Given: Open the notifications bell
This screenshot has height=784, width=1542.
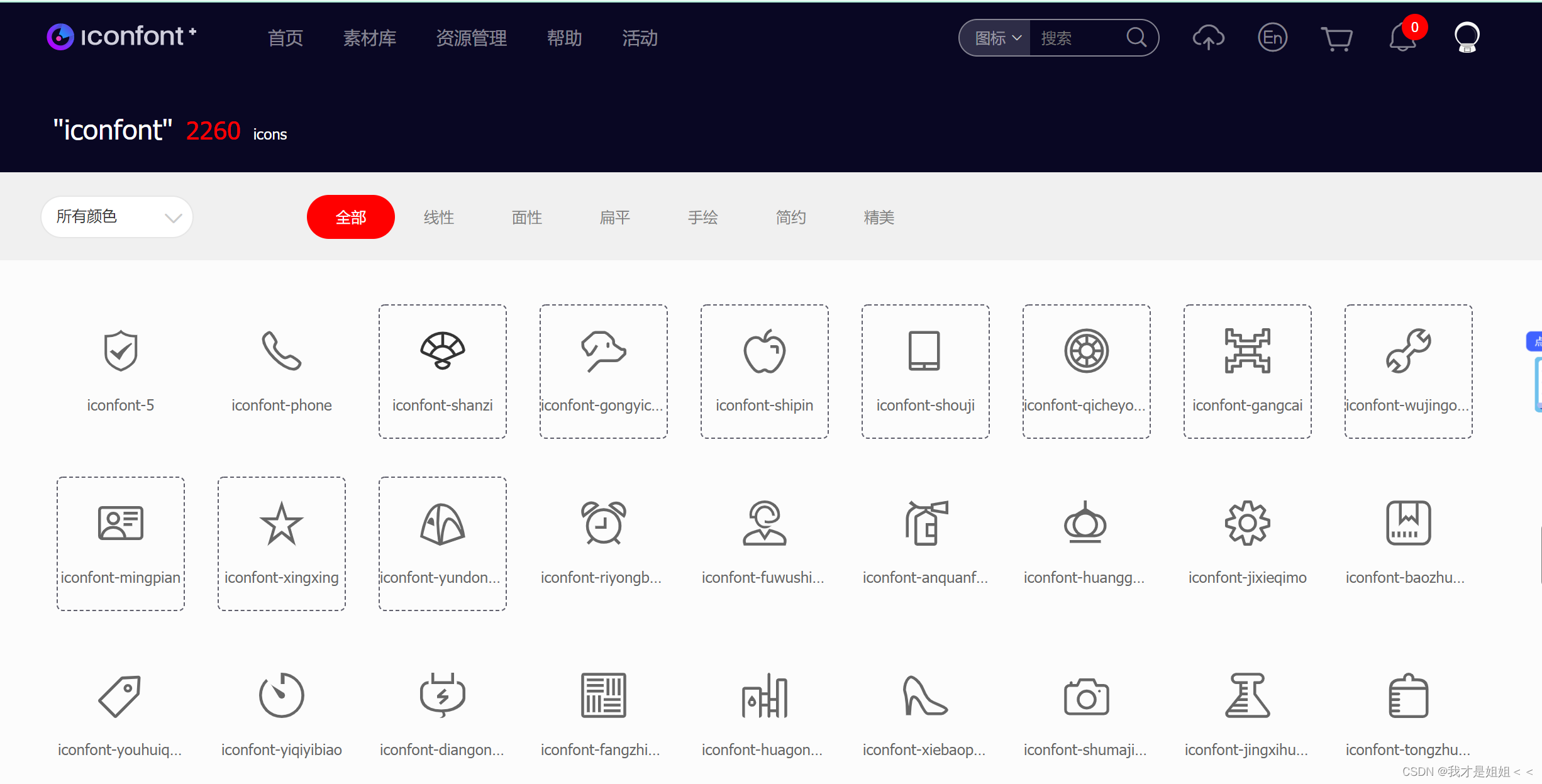Looking at the screenshot, I should 1402,38.
